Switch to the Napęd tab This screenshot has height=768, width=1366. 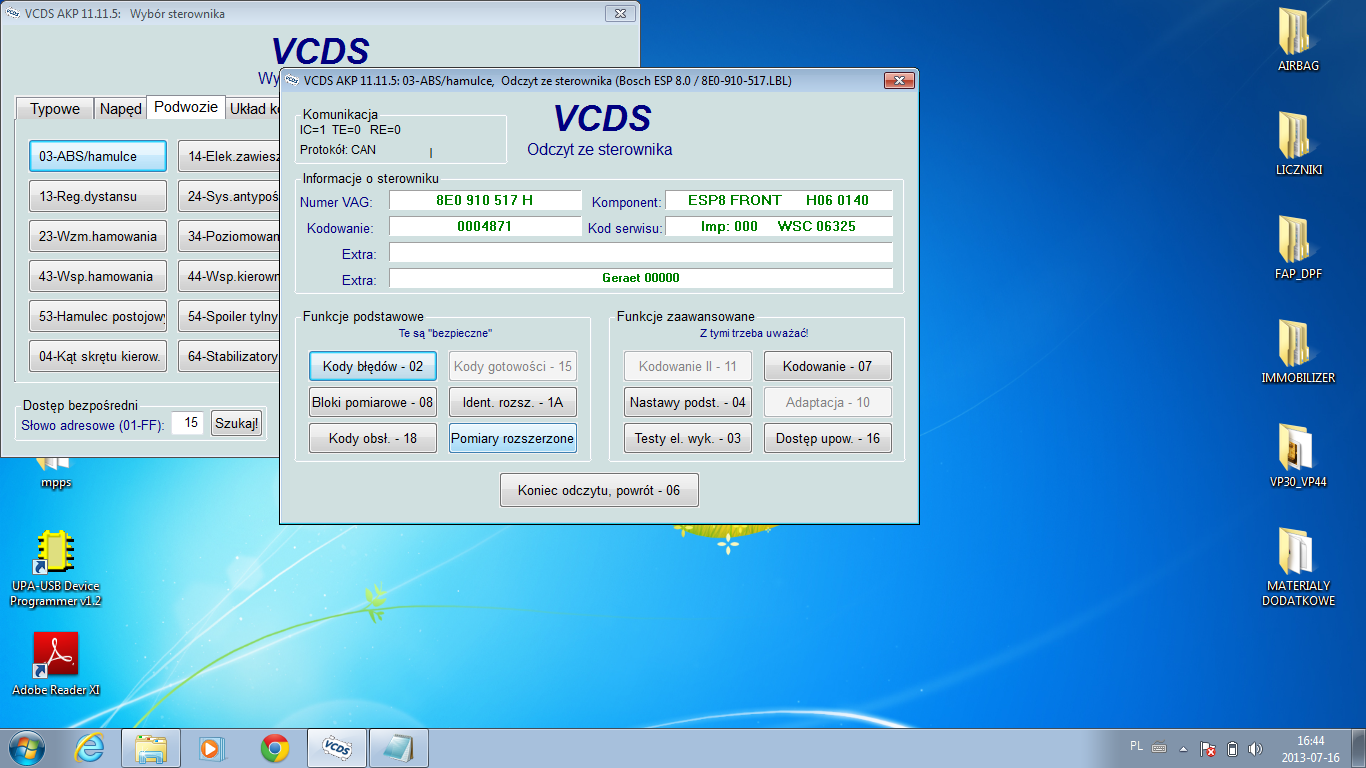pos(121,109)
